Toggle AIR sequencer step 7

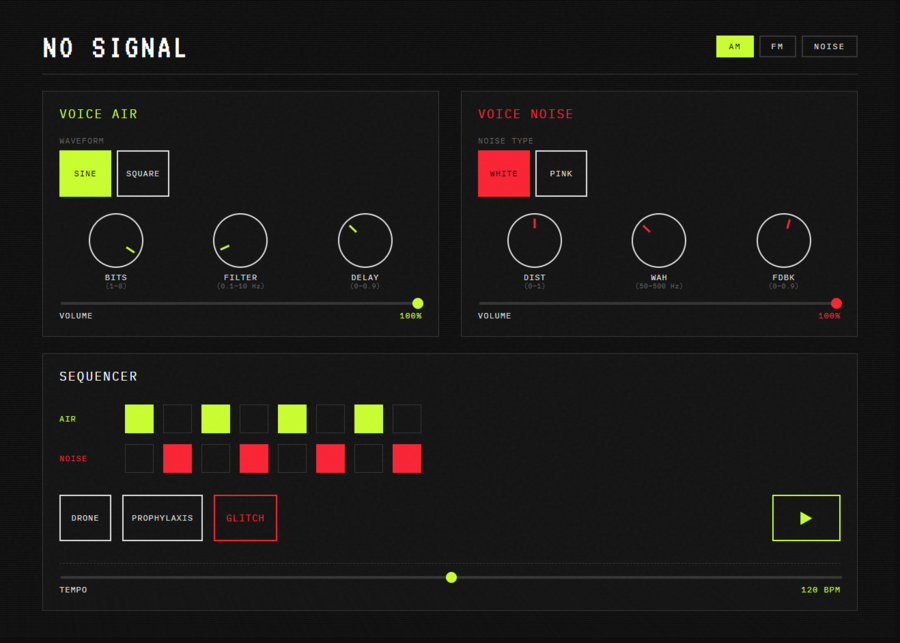[368, 419]
